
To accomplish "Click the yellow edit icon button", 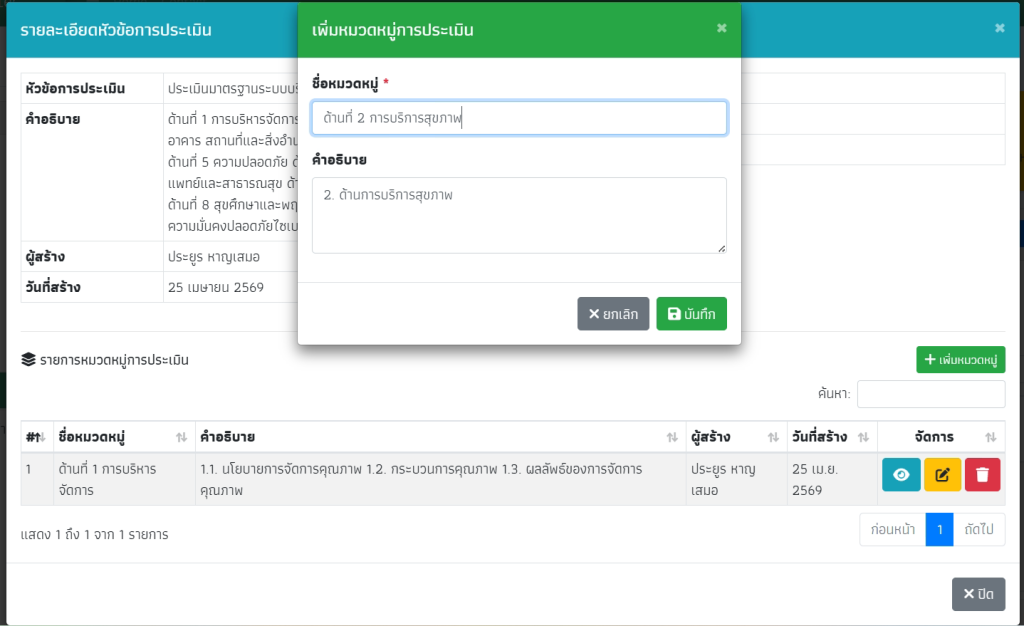I will [942, 475].
